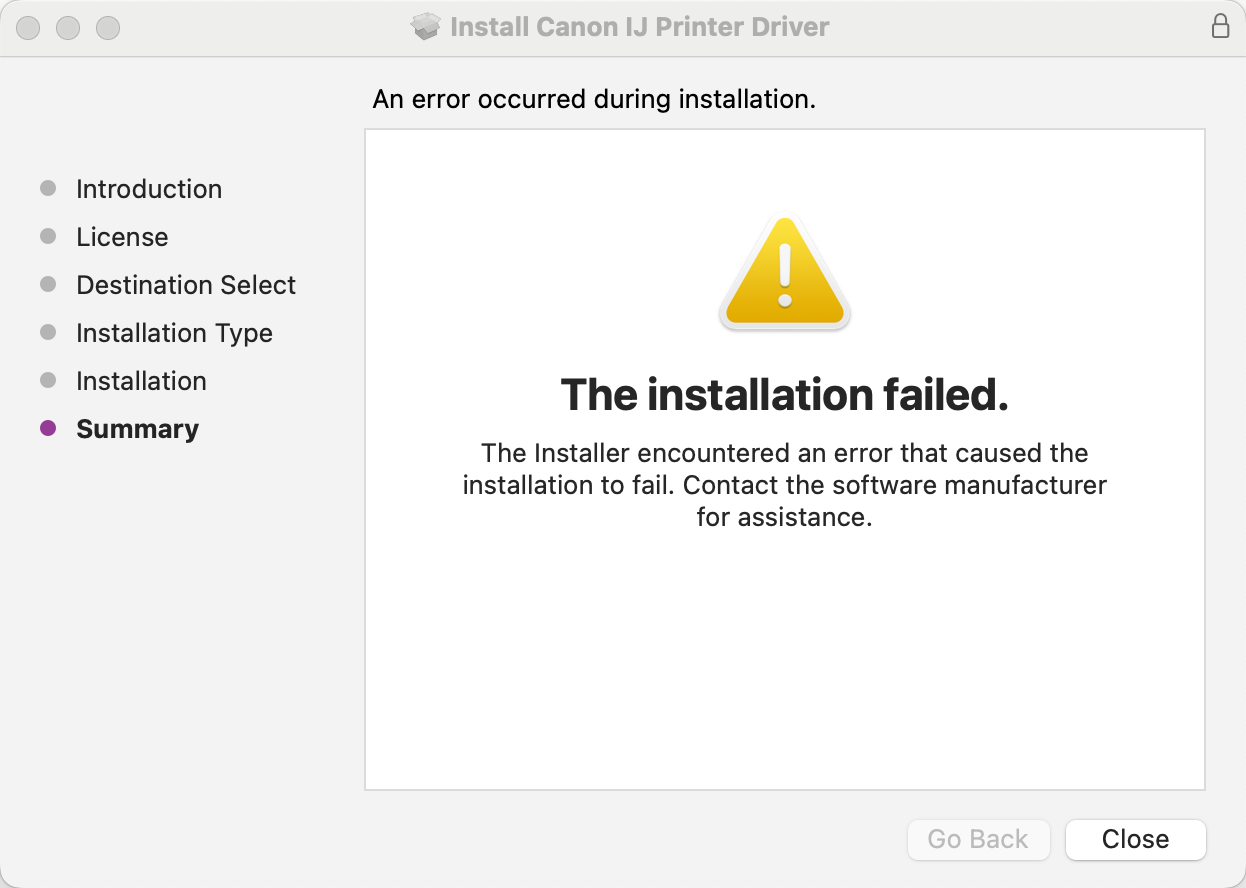
Task: Select the License step in the sidebar
Action: [122, 237]
